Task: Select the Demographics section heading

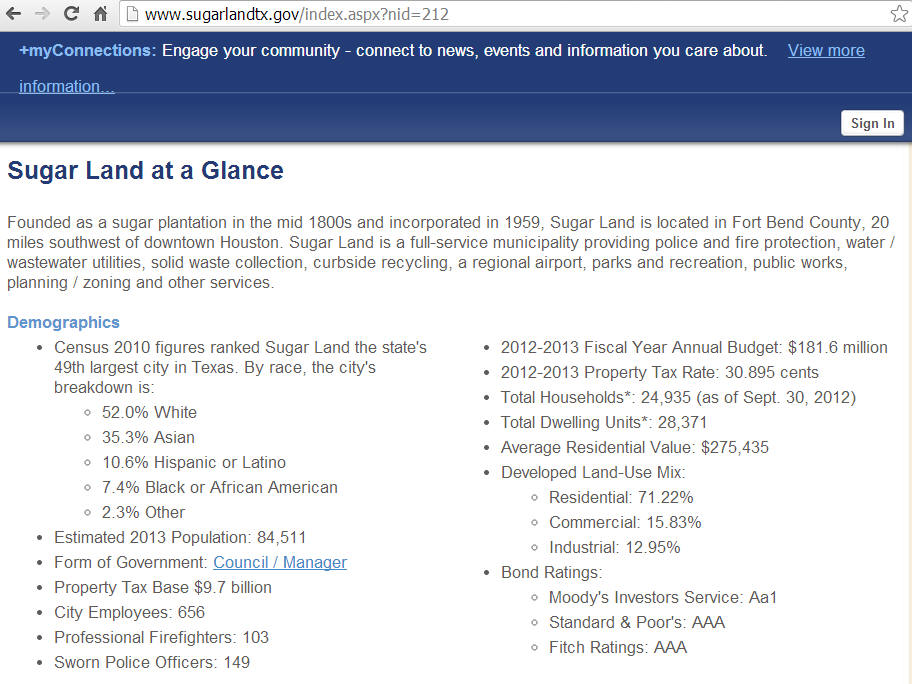Action: (63, 322)
